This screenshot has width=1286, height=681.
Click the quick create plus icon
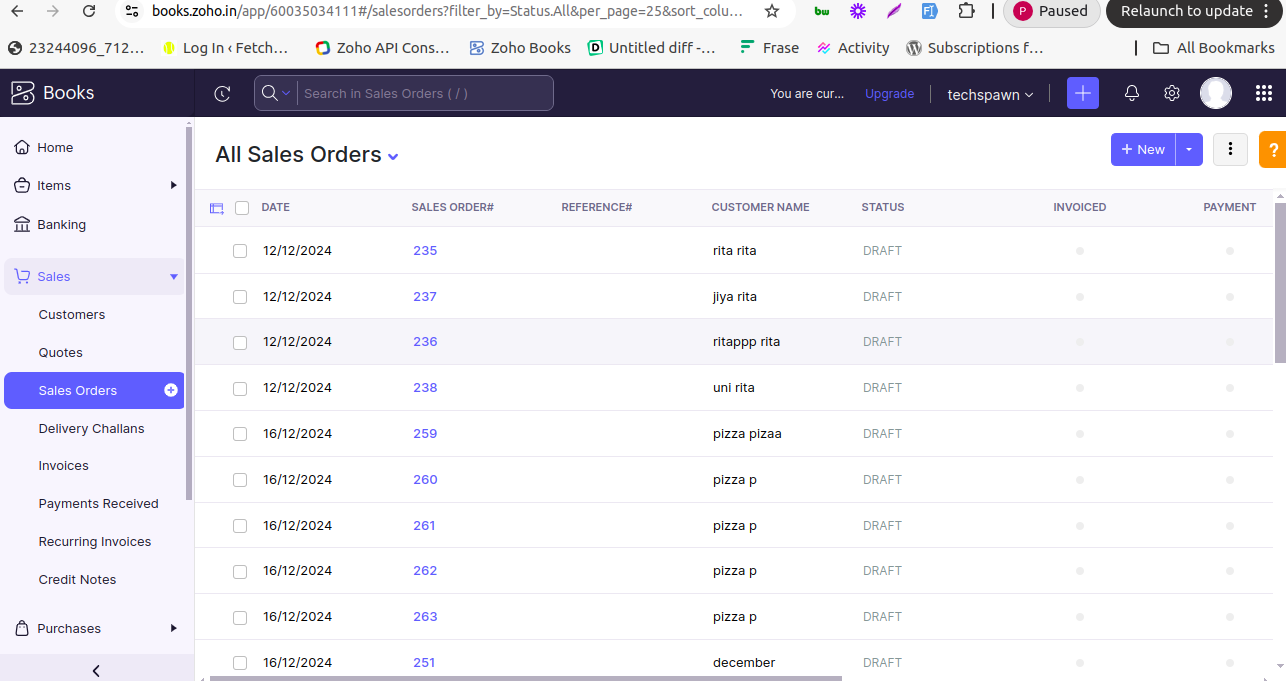(1082, 93)
